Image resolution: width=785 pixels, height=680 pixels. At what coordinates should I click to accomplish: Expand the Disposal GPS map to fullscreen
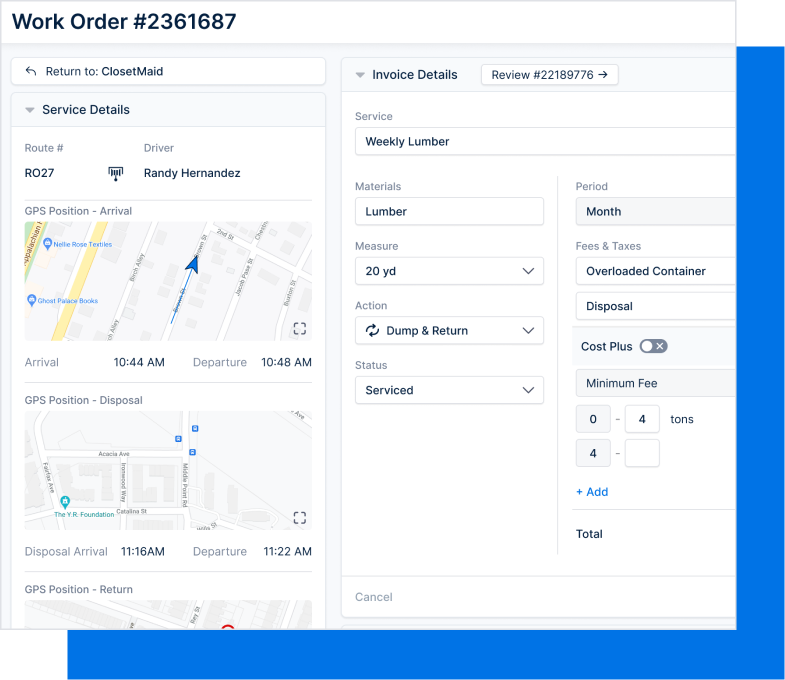[x=299, y=518]
